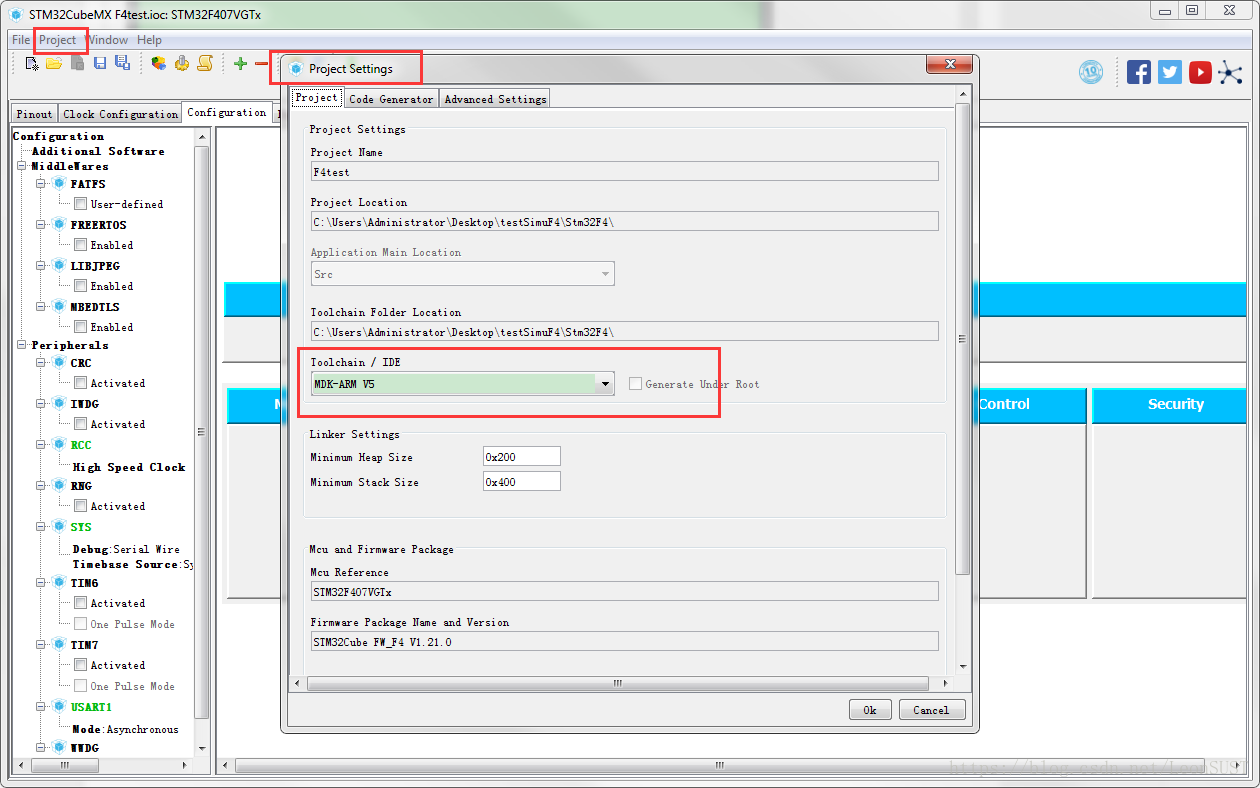1260x788 pixels.
Task: Collapse the SYS tree node
Action: tap(42, 527)
